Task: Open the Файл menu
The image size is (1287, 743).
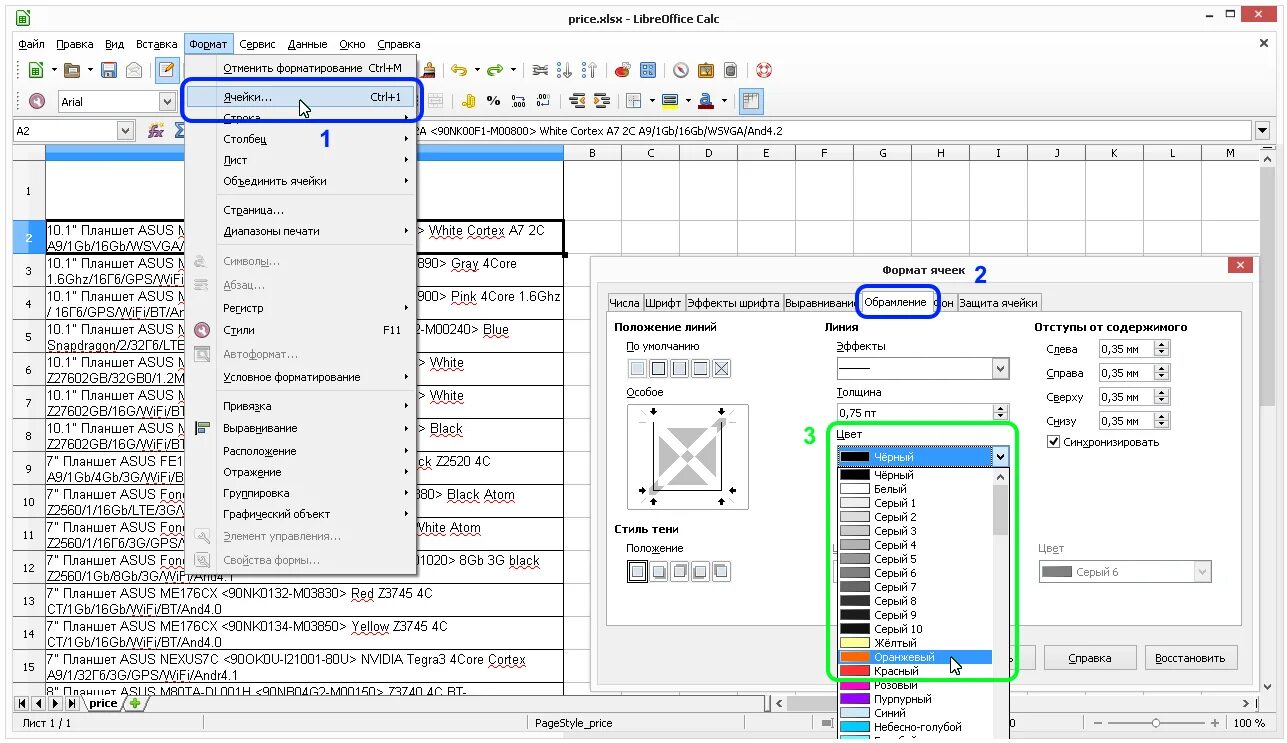Action: click(x=31, y=44)
